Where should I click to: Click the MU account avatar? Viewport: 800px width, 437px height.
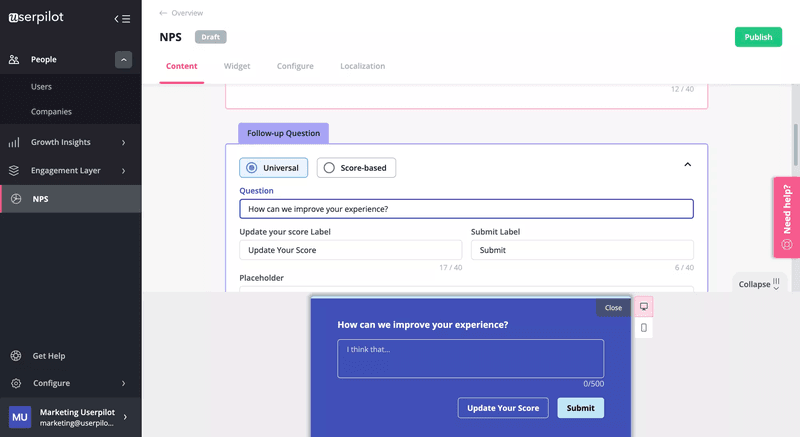pos(20,417)
